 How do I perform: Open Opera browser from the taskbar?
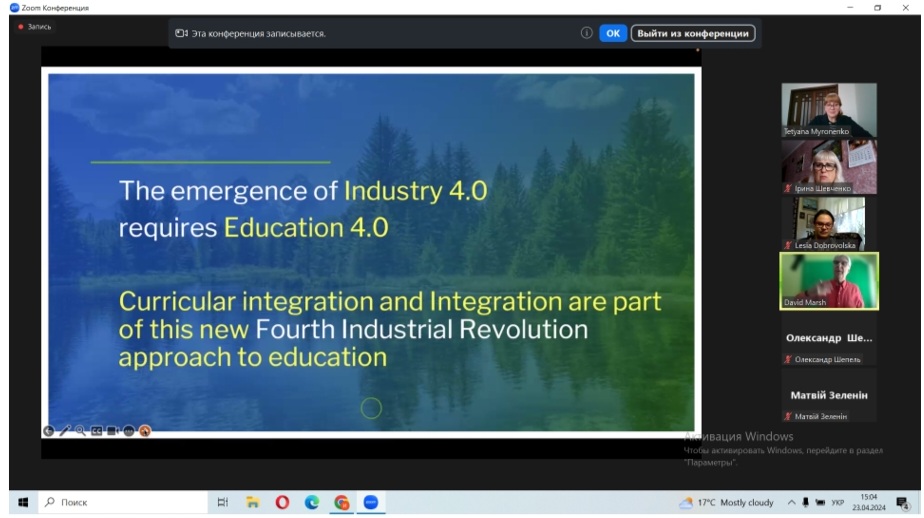[283, 503]
